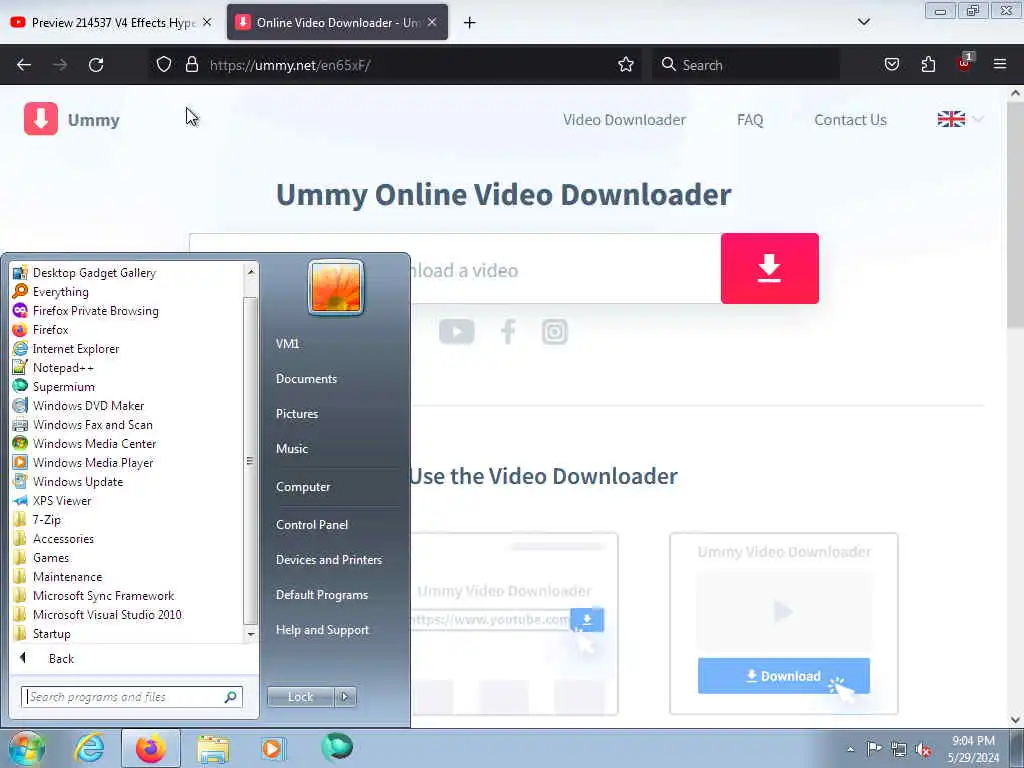The image size is (1024, 768).
Task: Click the Ummy logo icon
Action: [40, 119]
